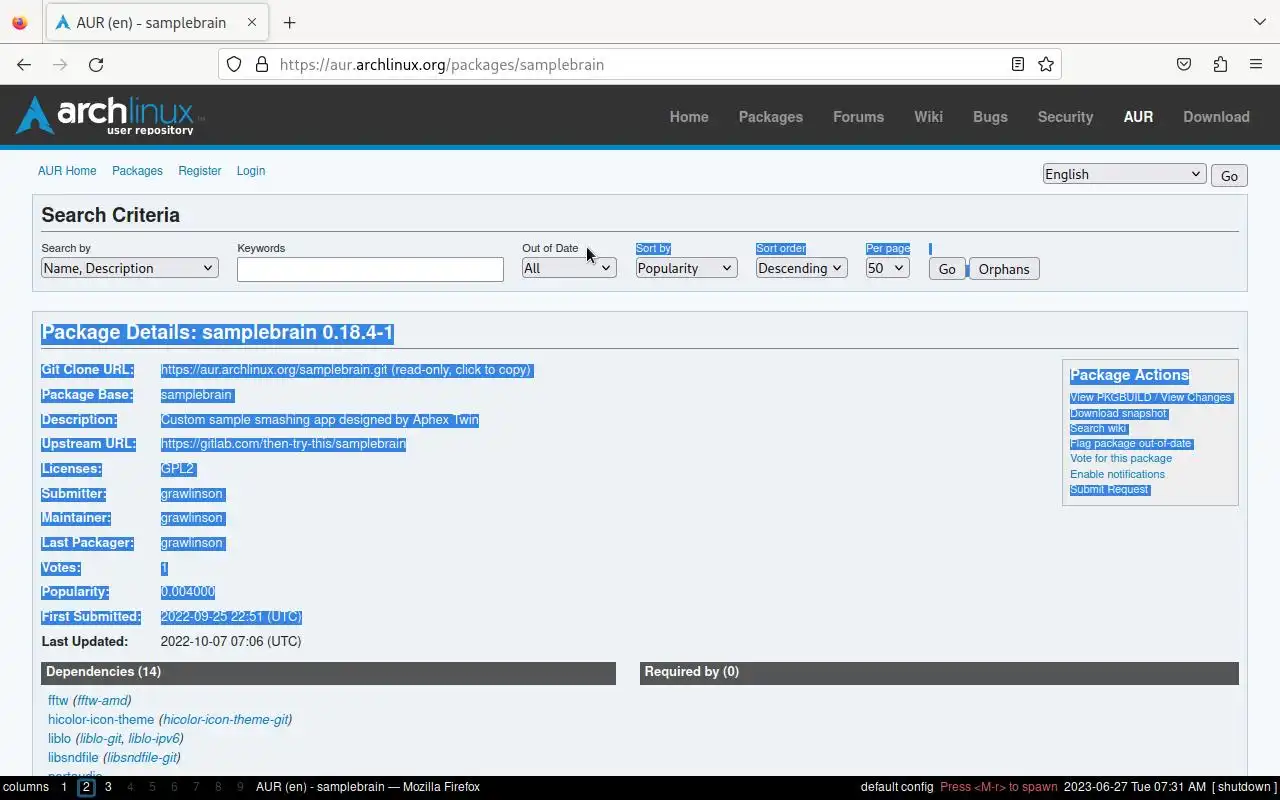Click Go next to the language selector
This screenshot has height=800, width=1280.
pyautogui.click(x=1229, y=175)
